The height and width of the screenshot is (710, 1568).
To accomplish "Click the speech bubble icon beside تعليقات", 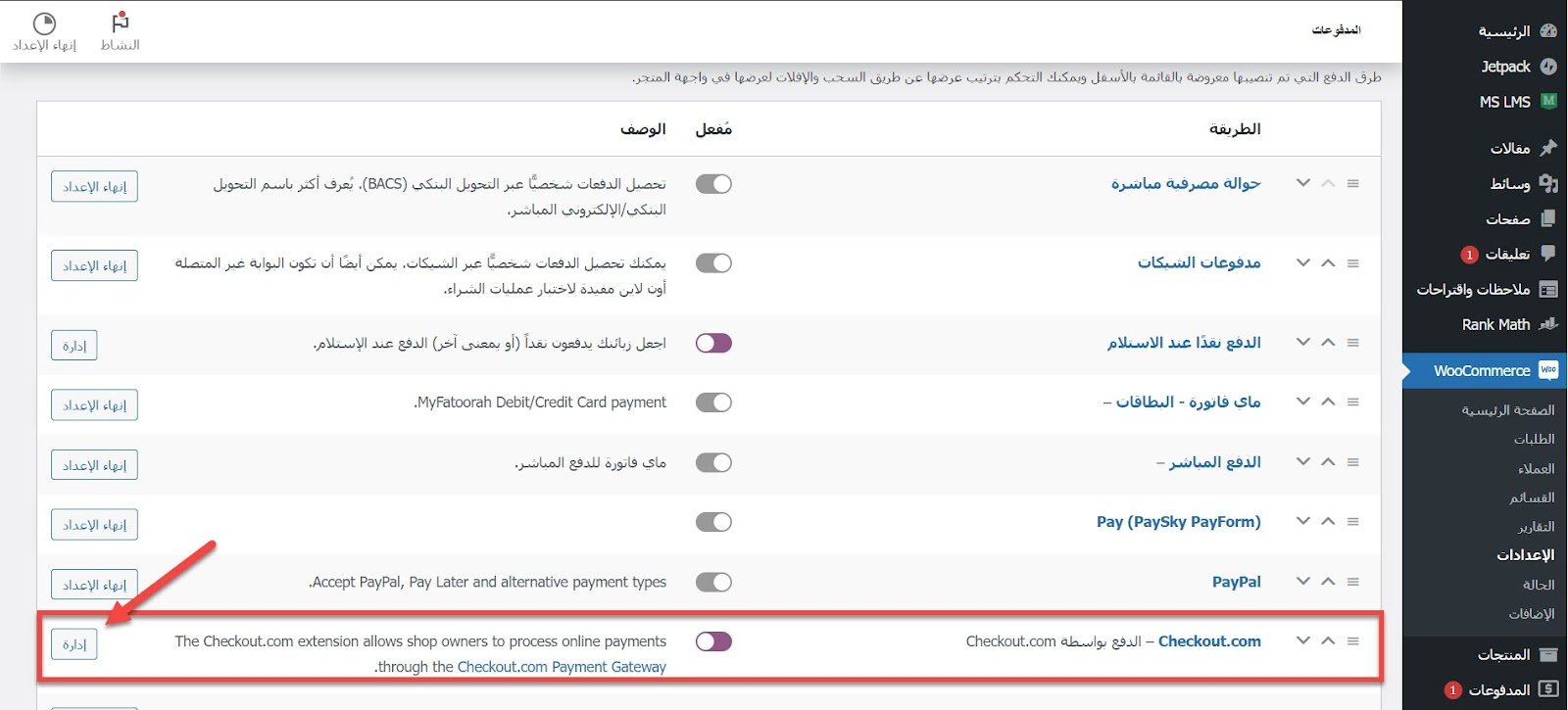I will pyautogui.click(x=1548, y=254).
